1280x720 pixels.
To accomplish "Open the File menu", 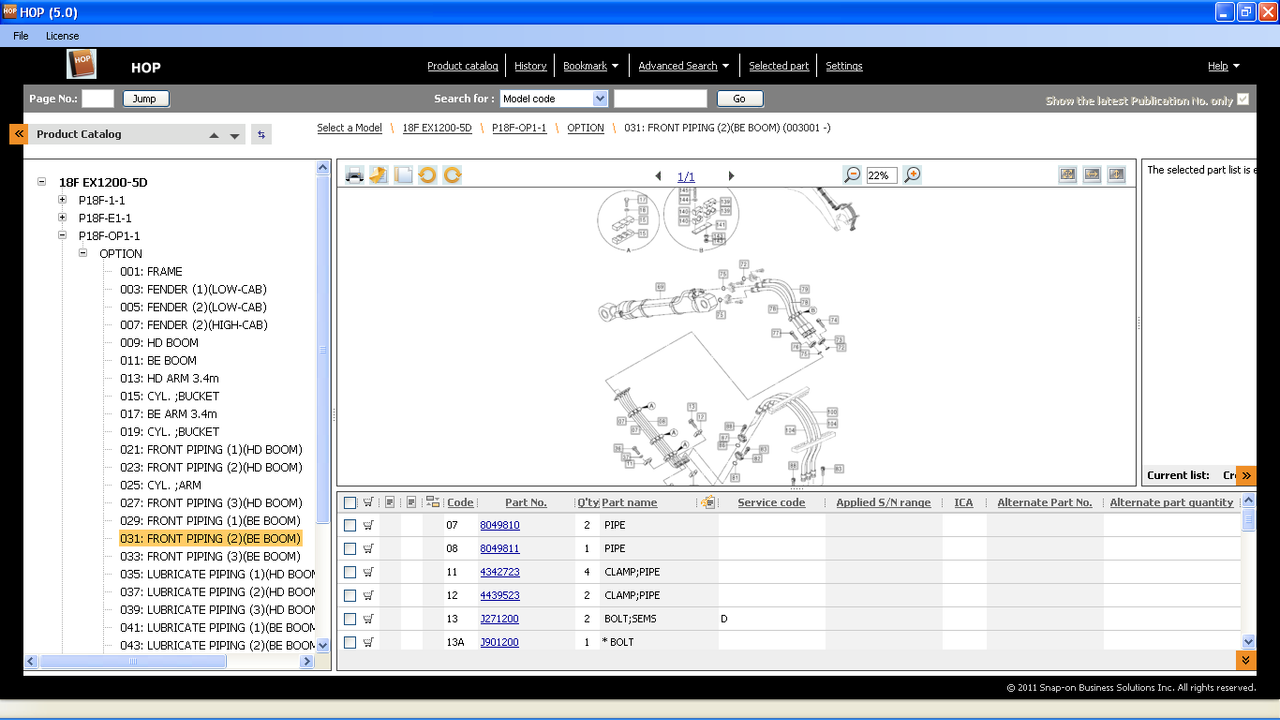I will click(21, 36).
